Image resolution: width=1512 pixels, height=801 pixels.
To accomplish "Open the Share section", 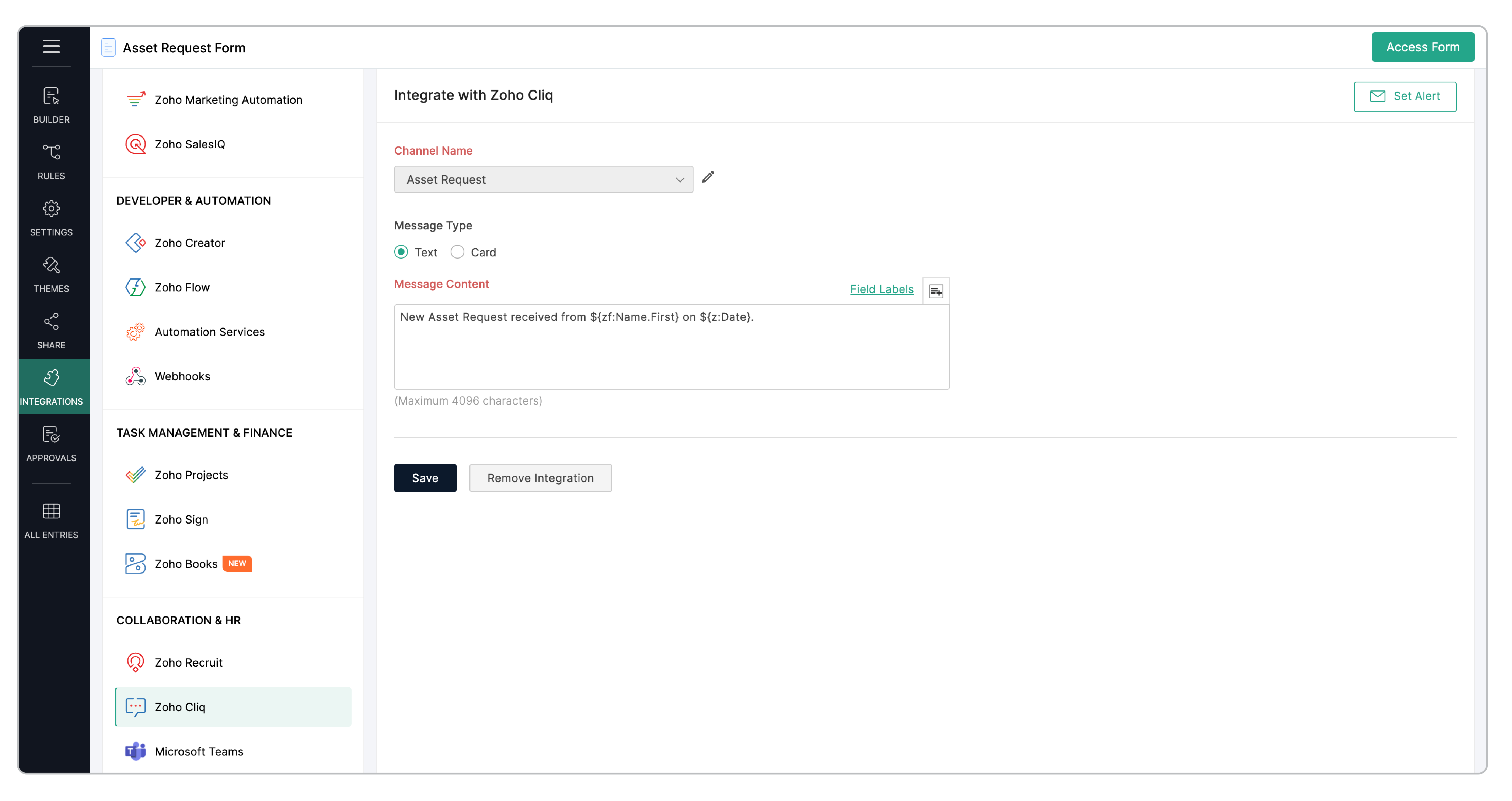I will (x=51, y=330).
